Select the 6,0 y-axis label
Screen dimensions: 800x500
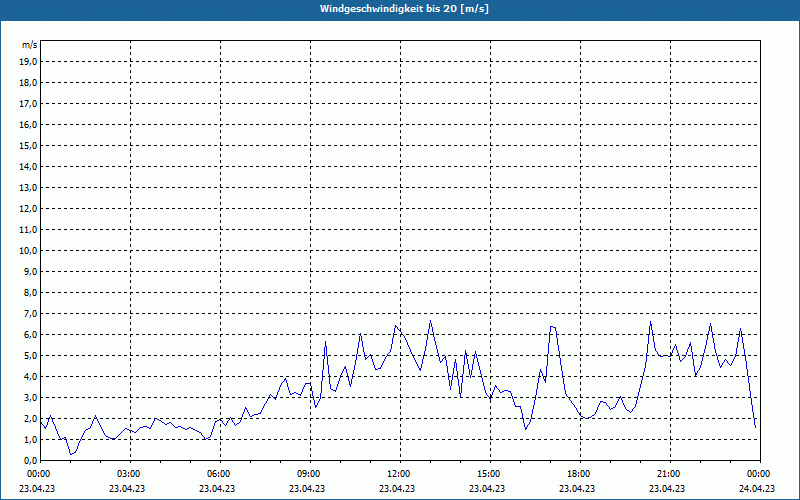pos(30,335)
